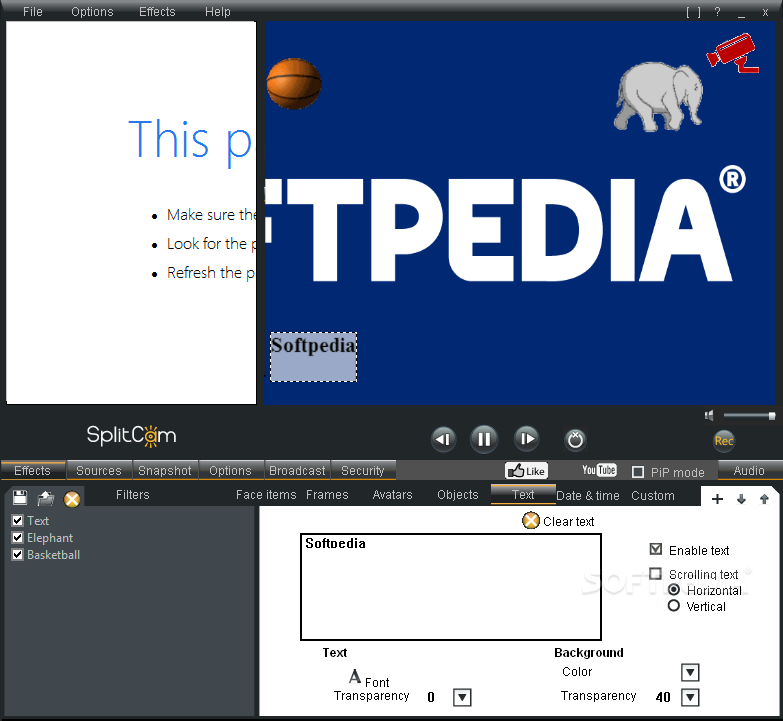Open the Objects effects category
The height and width of the screenshot is (721, 783).
click(458, 495)
